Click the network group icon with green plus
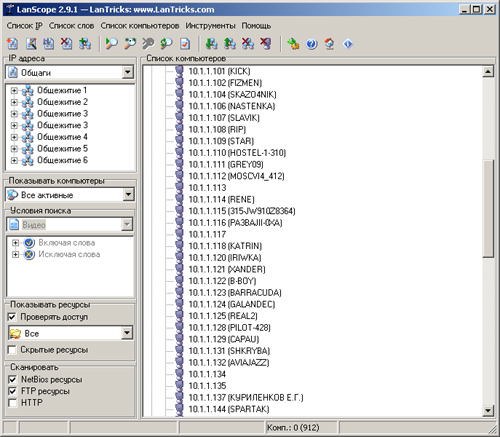Image resolution: width=500 pixels, height=437 pixels. pos(85,44)
